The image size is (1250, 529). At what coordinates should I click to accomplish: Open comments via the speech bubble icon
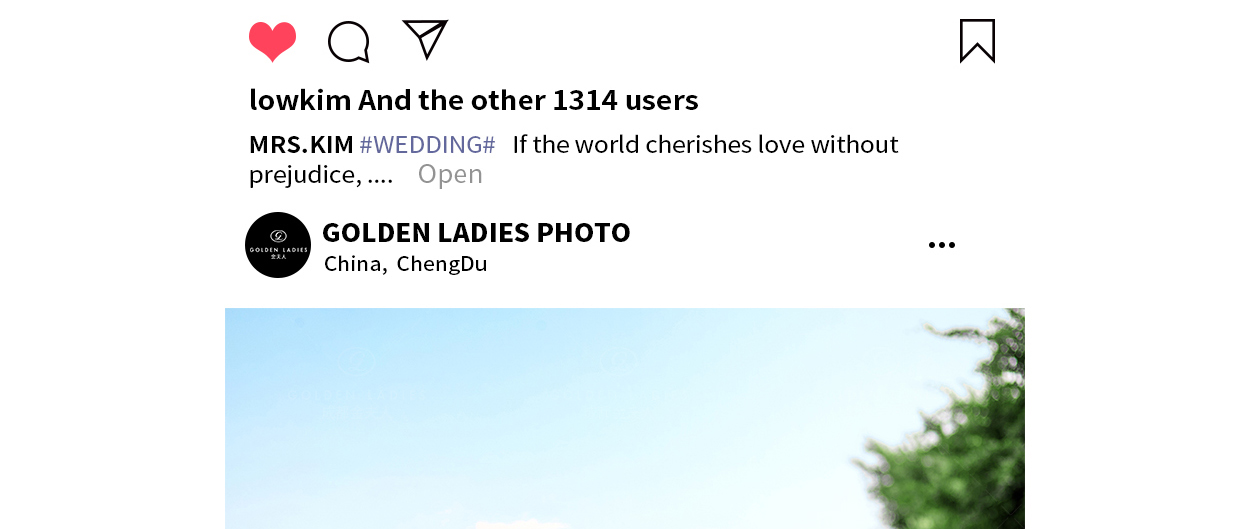click(x=349, y=42)
